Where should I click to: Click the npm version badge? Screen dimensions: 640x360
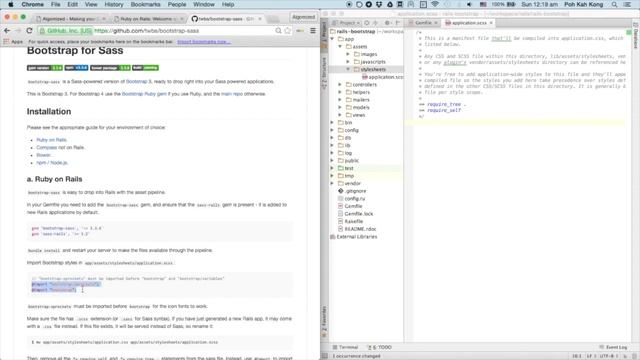pos(76,68)
